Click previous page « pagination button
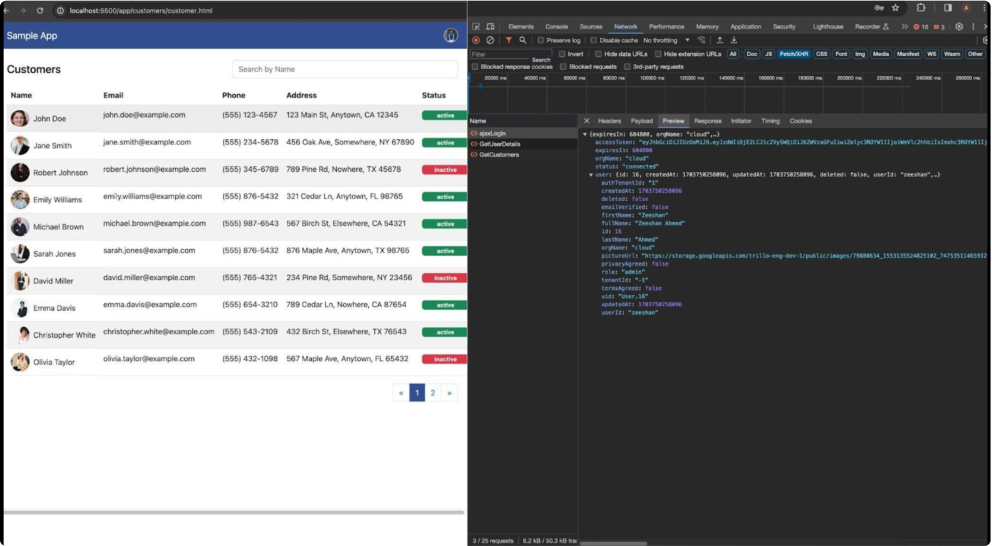 click(400, 393)
